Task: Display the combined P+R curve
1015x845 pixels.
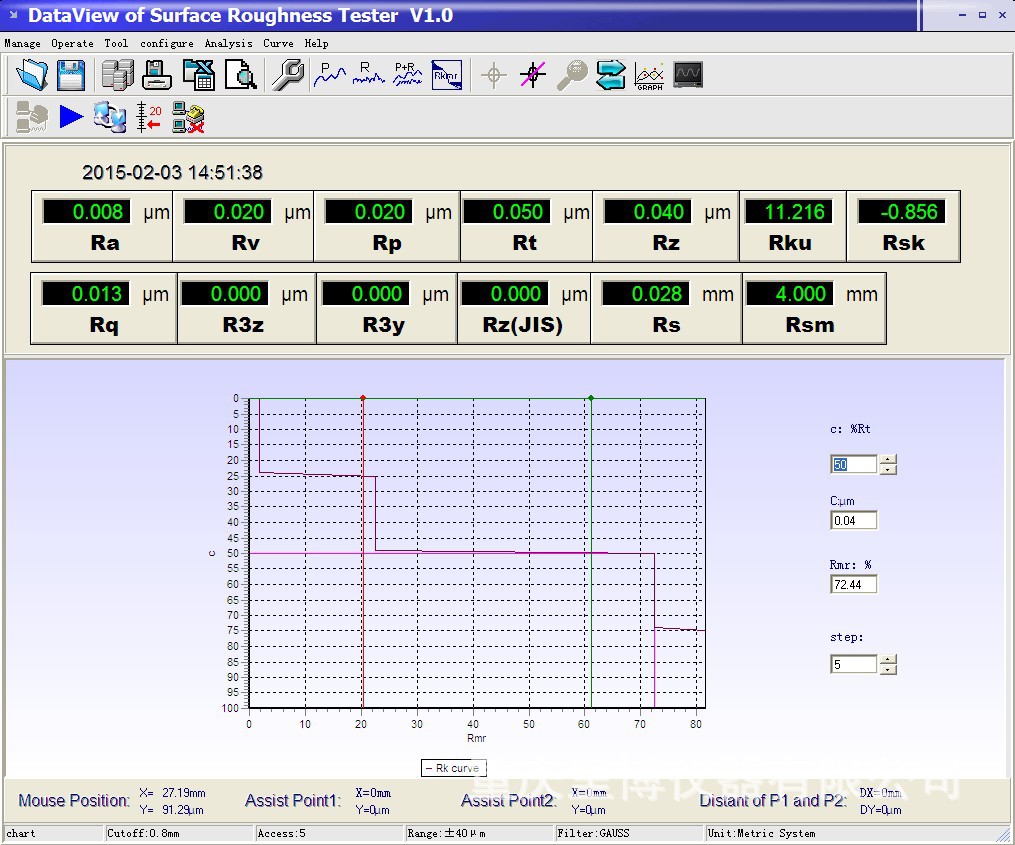Action: click(x=408, y=75)
